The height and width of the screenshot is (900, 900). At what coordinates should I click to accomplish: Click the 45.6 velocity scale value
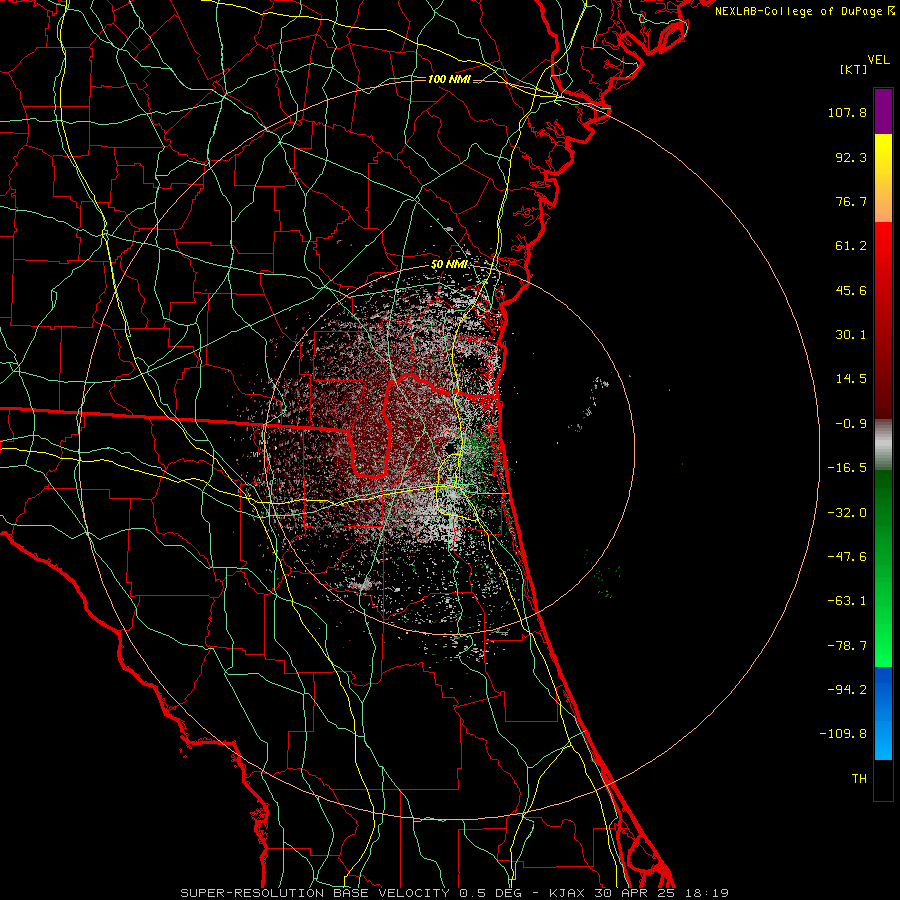click(x=851, y=290)
